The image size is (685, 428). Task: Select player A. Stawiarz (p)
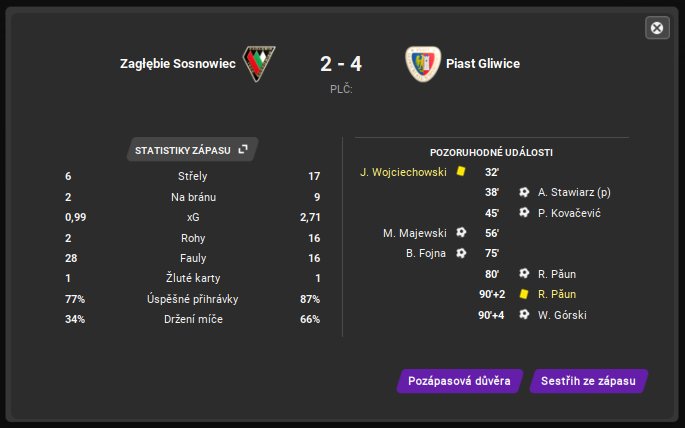coord(573,192)
